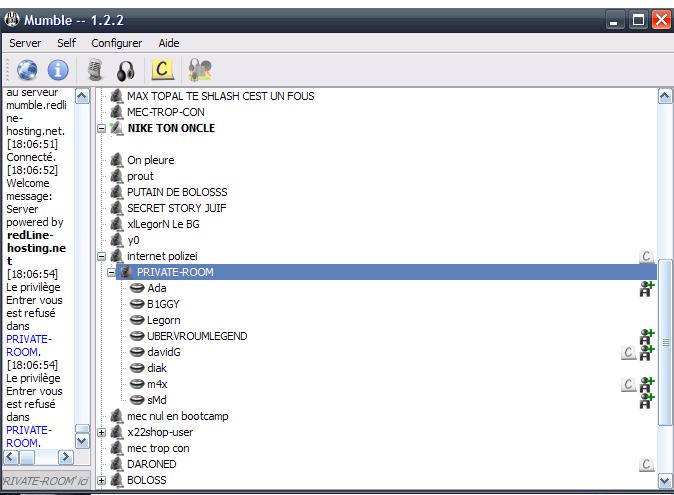Mute yourself using the microphone button
Screen dimensions: 674x495
tap(96, 70)
